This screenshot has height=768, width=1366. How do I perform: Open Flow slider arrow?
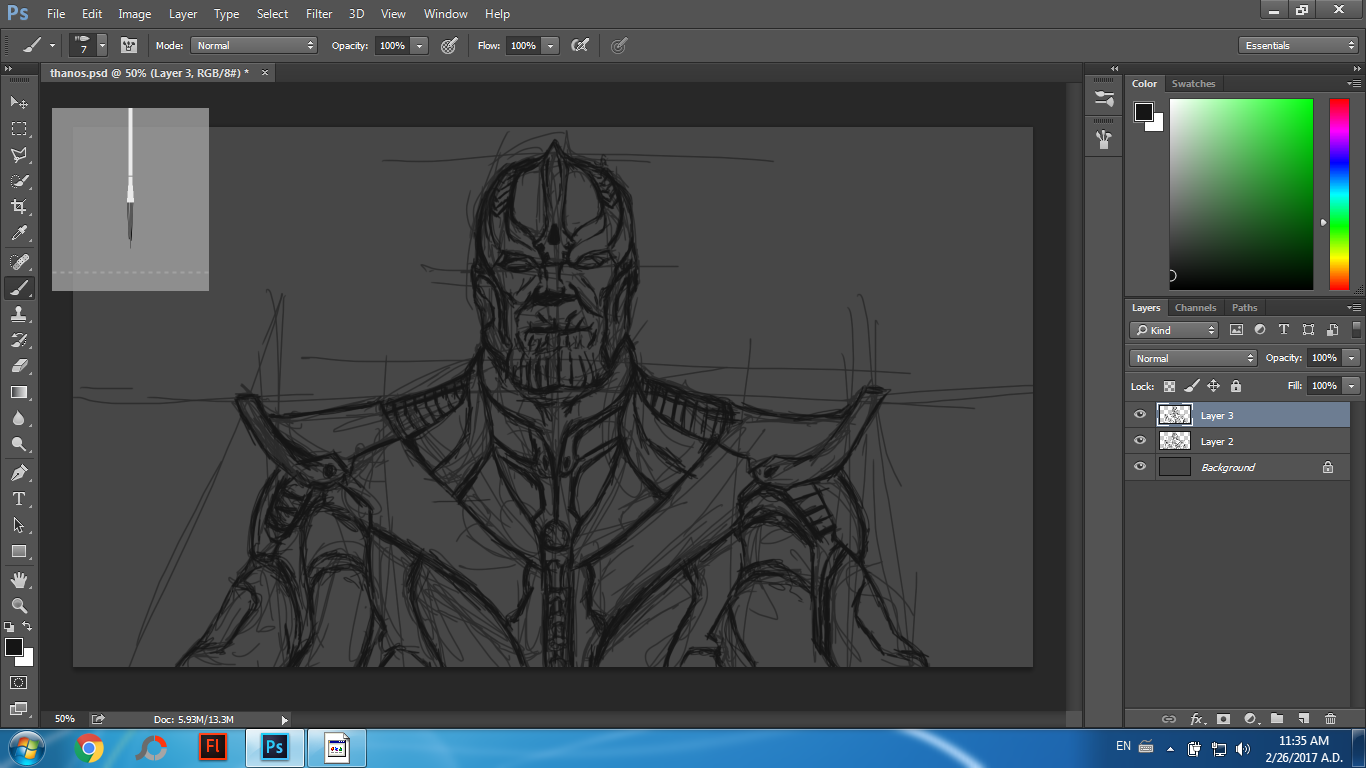click(x=549, y=45)
